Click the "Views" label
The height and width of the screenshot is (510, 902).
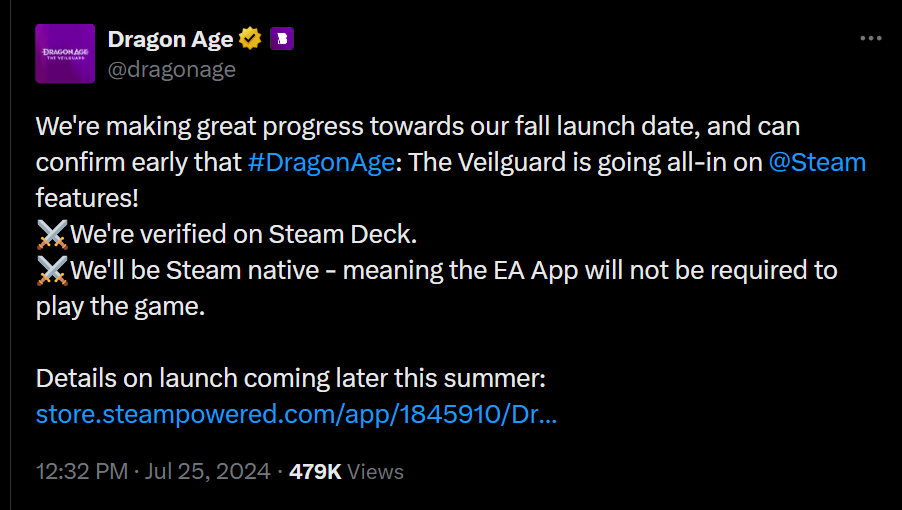(x=376, y=471)
